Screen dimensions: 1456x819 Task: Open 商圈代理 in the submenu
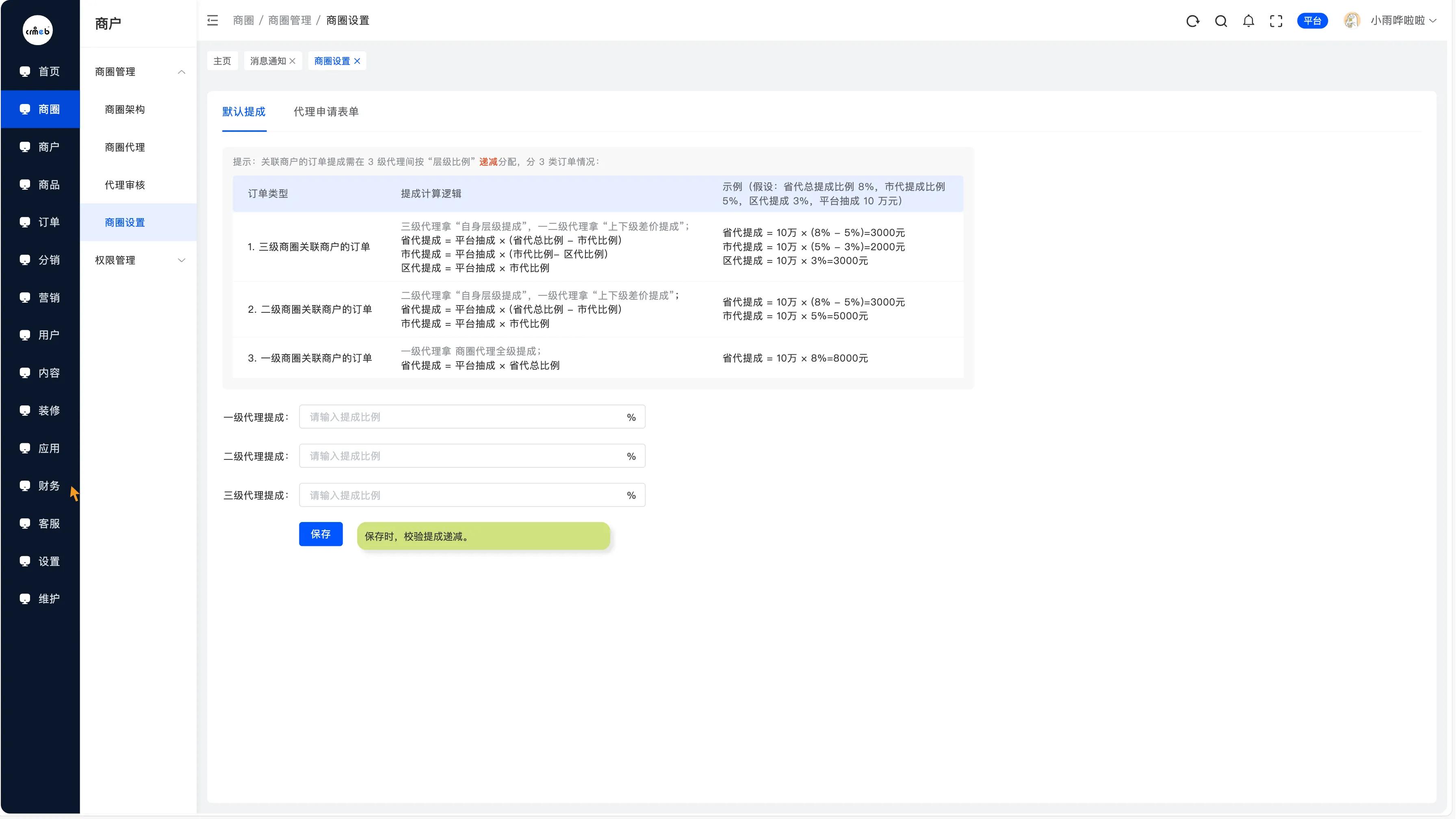[124, 147]
